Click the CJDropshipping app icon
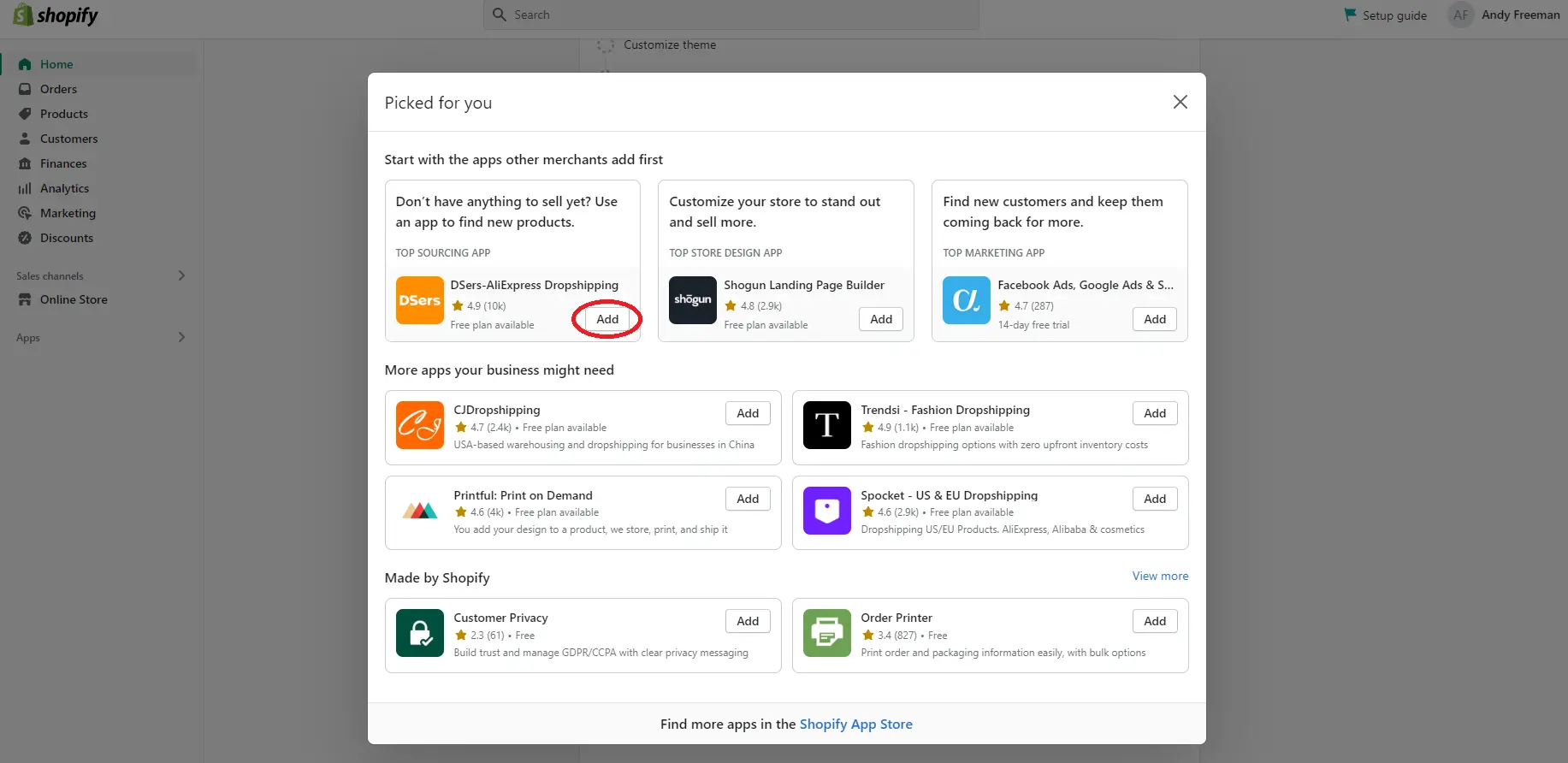Screen dimensions: 1568x763 point(419,425)
